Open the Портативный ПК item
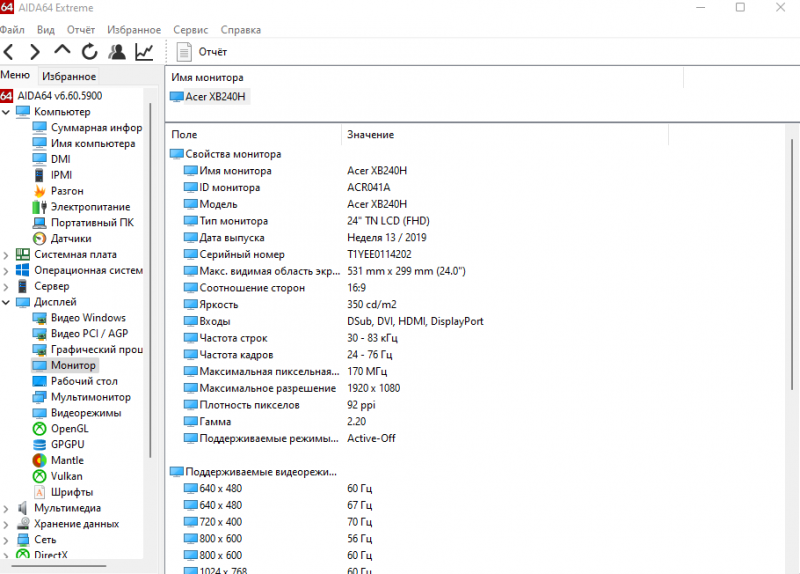The image size is (800, 574). 83,222
